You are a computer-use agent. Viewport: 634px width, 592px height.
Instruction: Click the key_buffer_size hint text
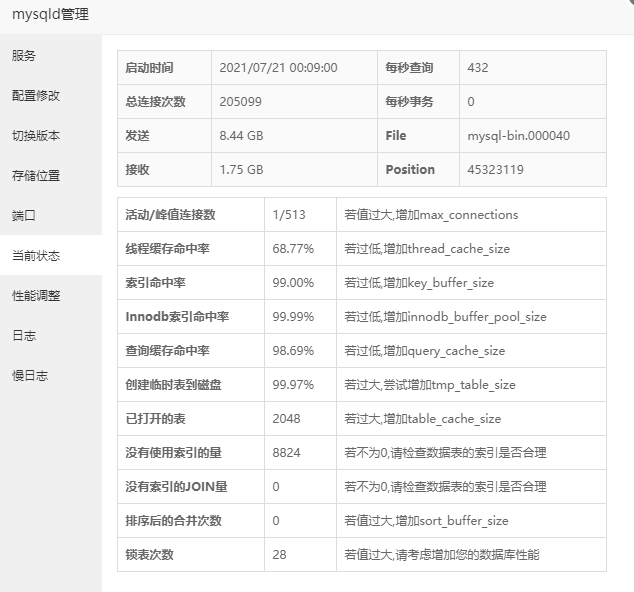(419, 283)
